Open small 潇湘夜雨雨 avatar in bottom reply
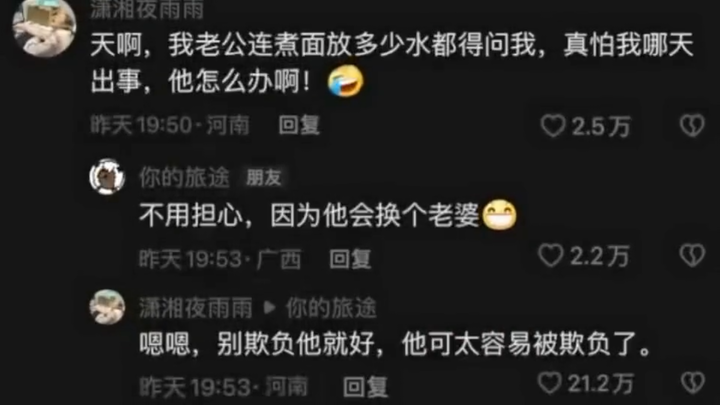This screenshot has height=405, width=720. 107,307
